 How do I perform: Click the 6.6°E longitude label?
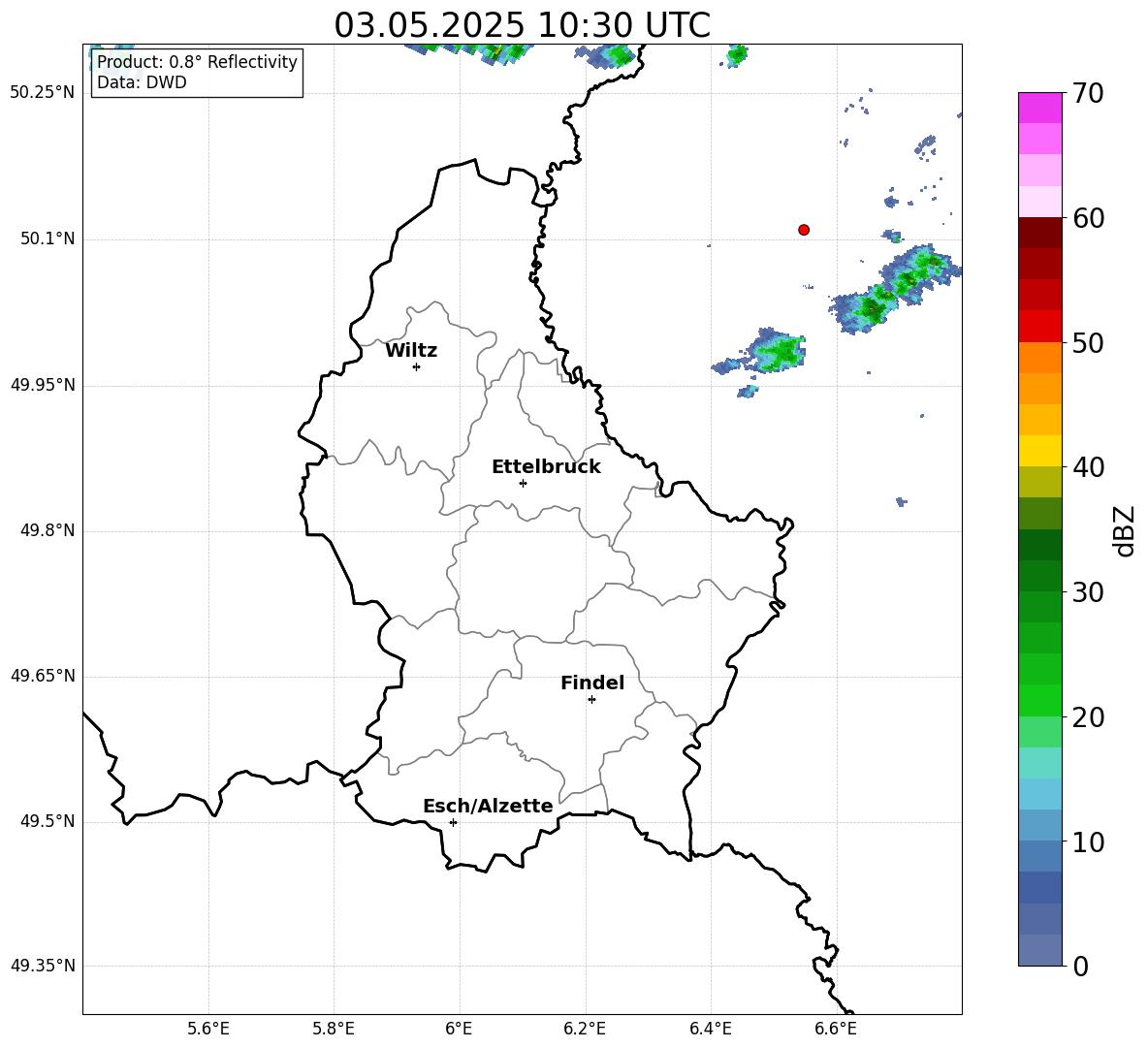click(x=836, y=1029)
